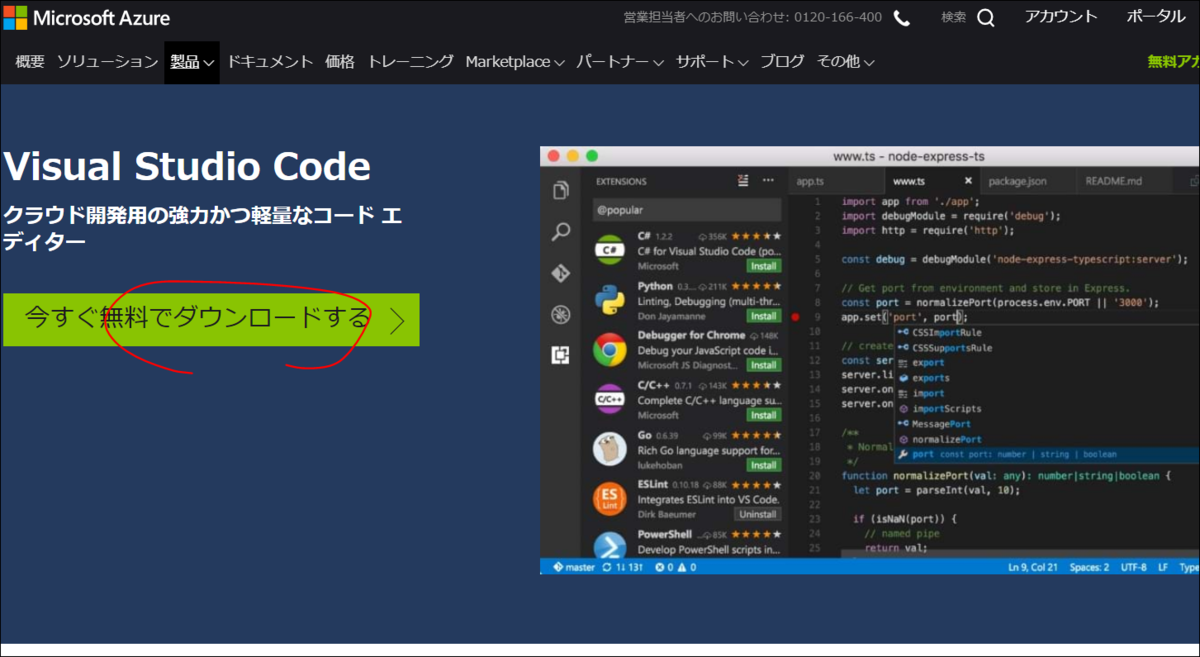The image size is (1200, 657).
Task: Install the Debugger for Chrome extension
Action: 763,366
